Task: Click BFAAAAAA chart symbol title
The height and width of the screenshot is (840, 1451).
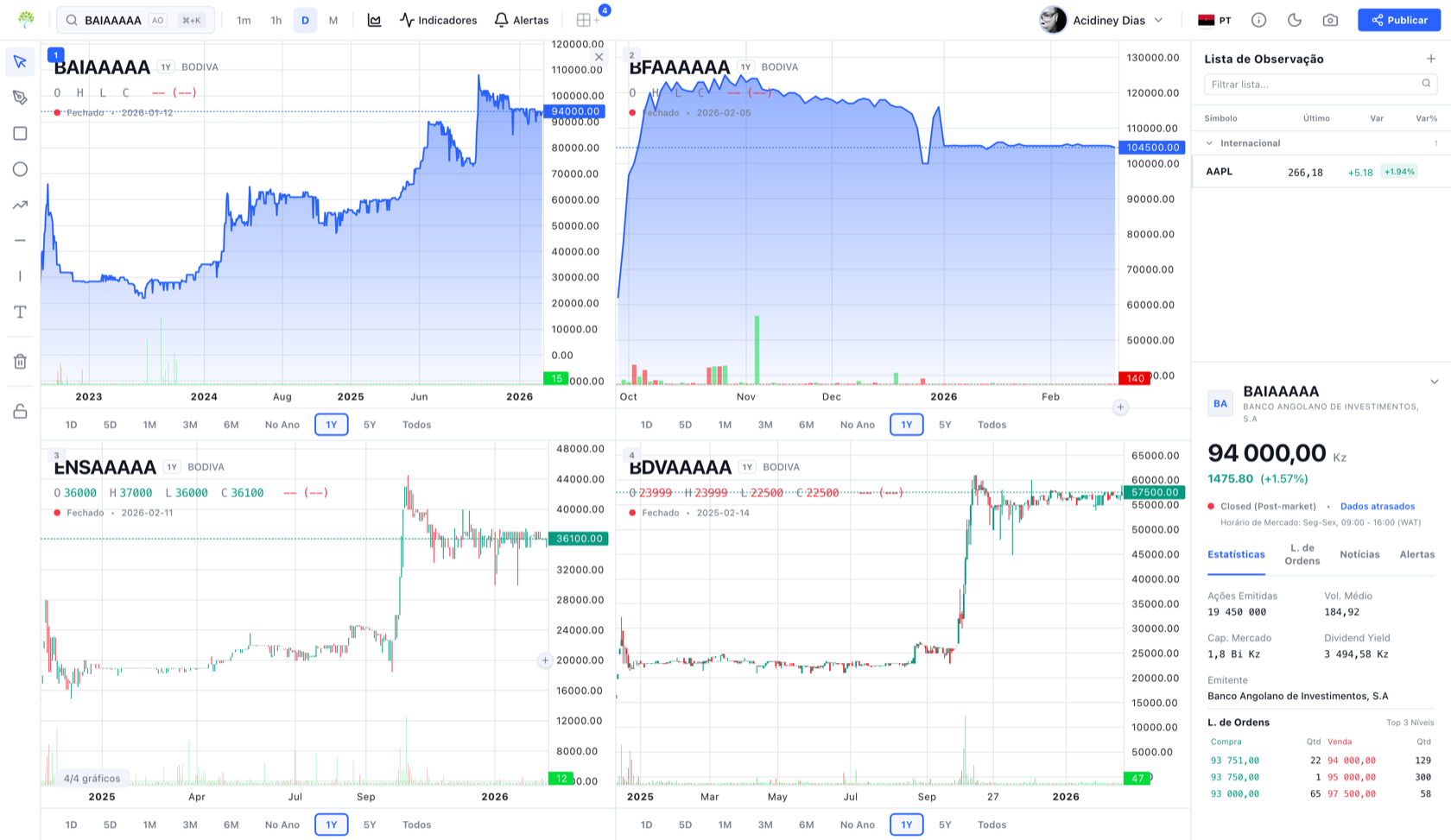Action: pos(680,66)
